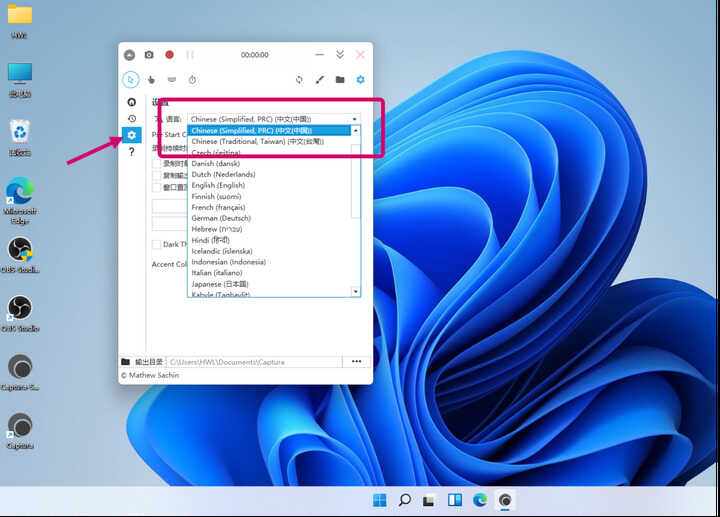Open the Home tab in sidebar
The width and height of the screenshot is (720, 517).
pyautogui.click(x=132, y=102)
